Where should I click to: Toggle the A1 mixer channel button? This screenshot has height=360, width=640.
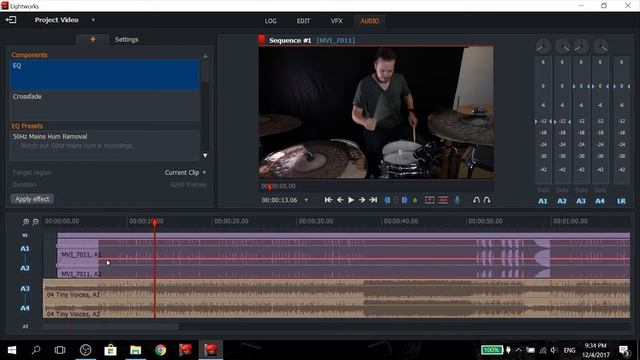[542, 201]
